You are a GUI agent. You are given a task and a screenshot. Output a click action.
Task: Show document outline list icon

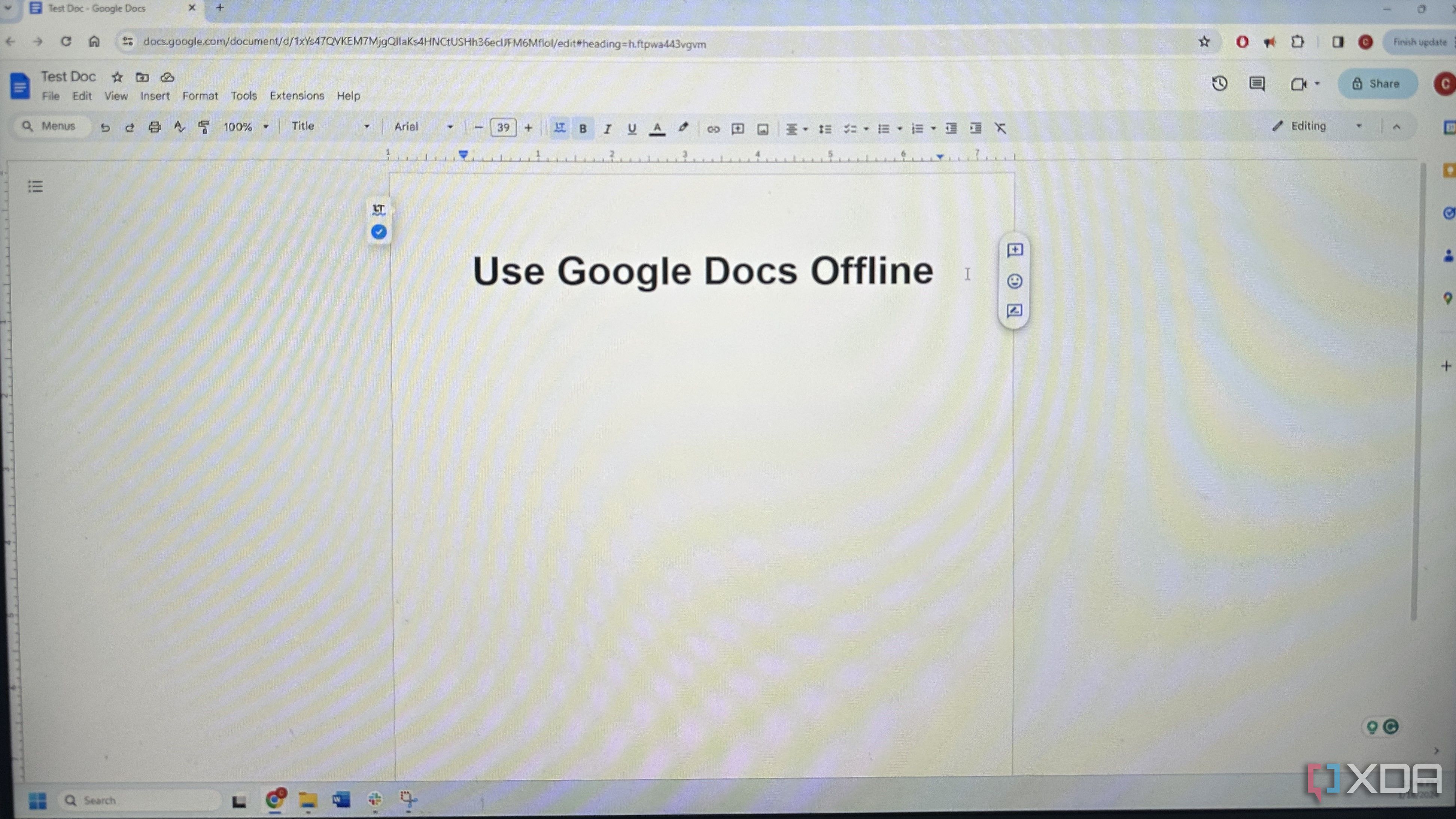pyautogui.click(x=35, y=186)
